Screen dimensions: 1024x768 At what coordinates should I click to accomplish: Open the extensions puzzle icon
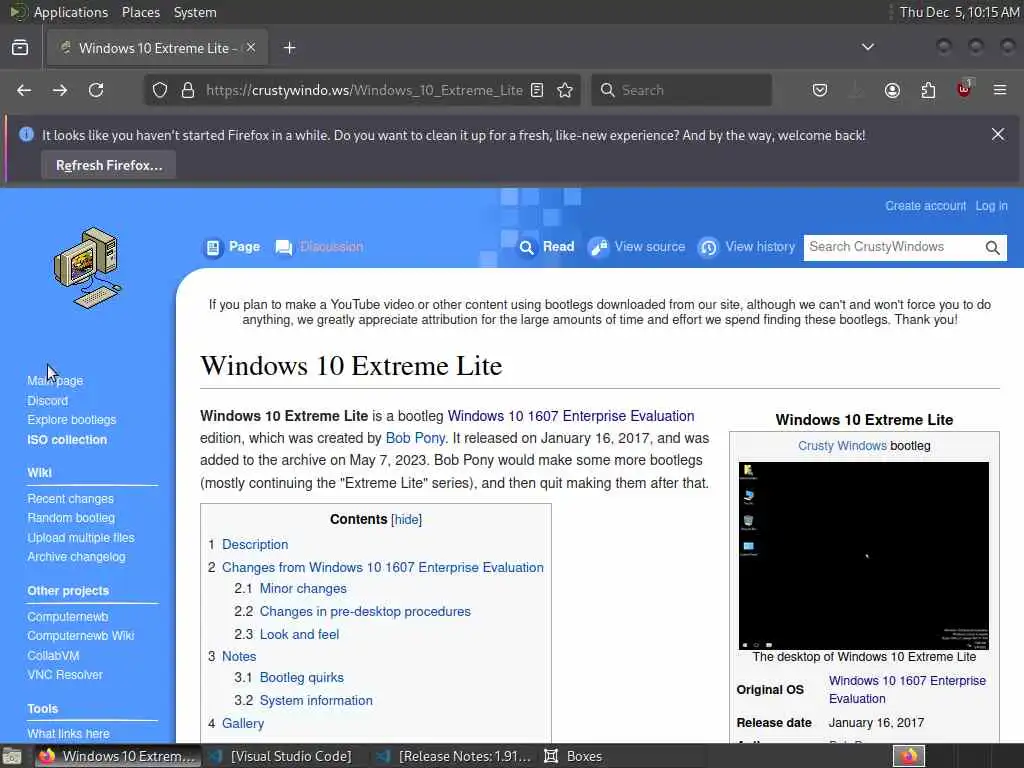(x=928, y=90)
